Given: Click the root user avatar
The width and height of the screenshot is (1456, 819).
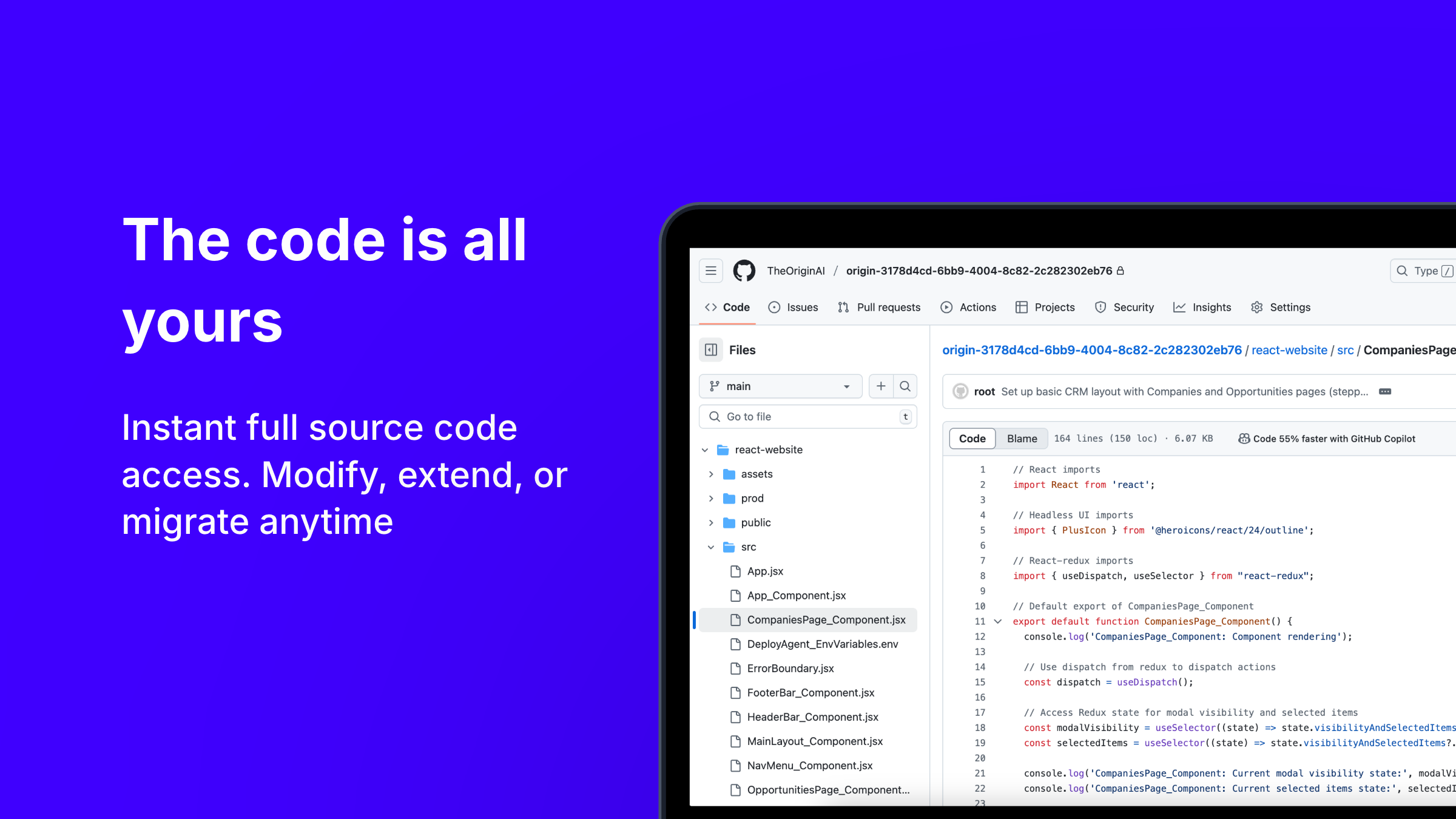Looking at the screenshot, I should [960, 392].
